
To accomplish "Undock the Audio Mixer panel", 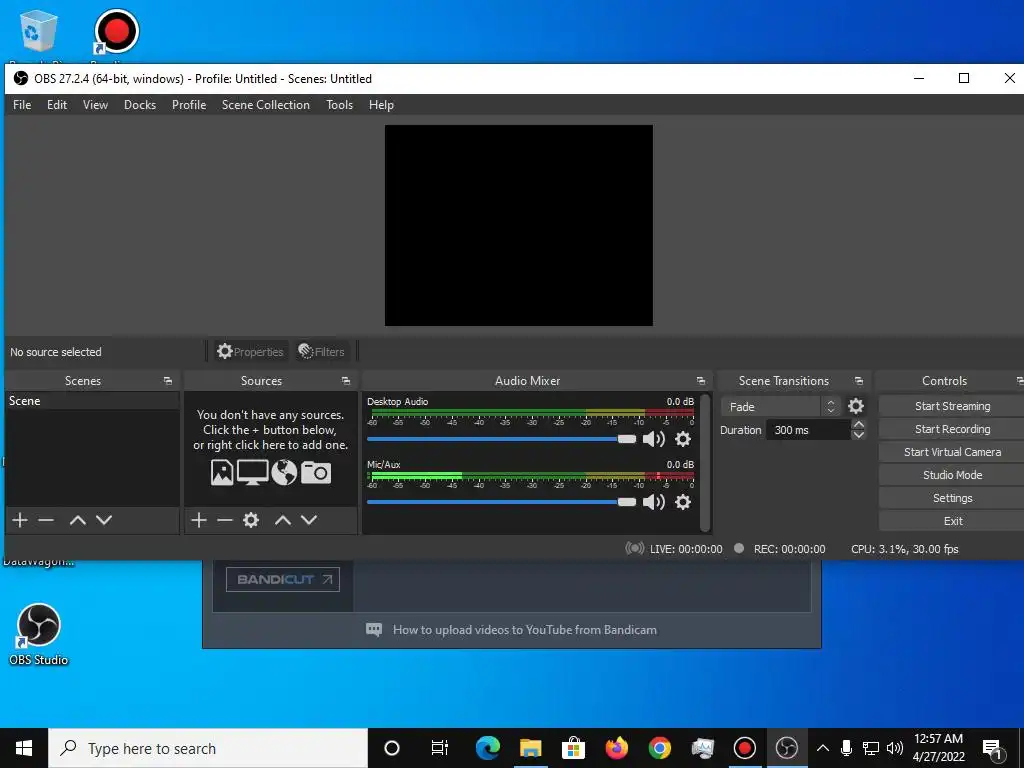I will pyautogui.click(x=701, y=381).
